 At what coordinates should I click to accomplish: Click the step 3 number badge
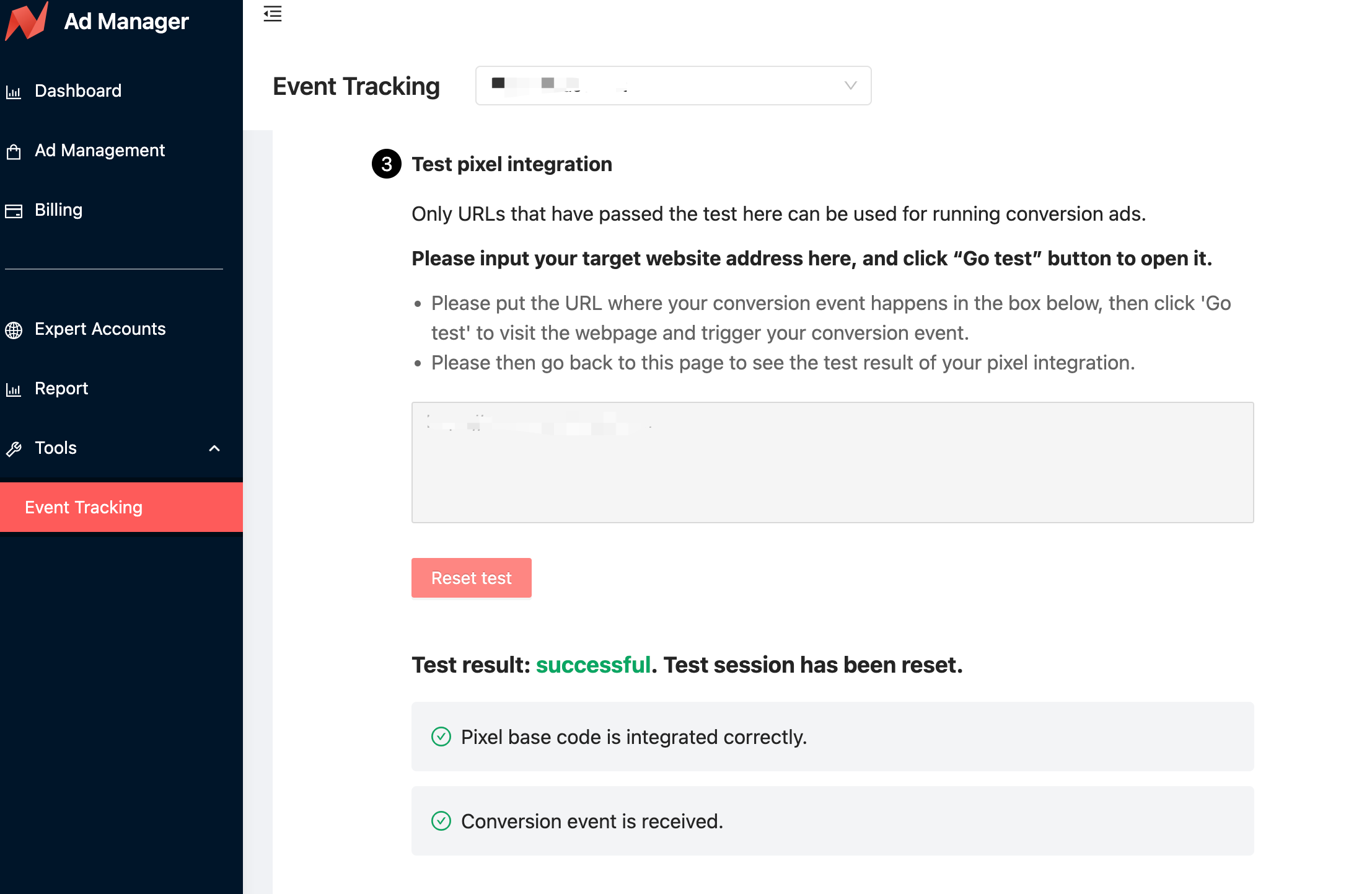[387, 164]
